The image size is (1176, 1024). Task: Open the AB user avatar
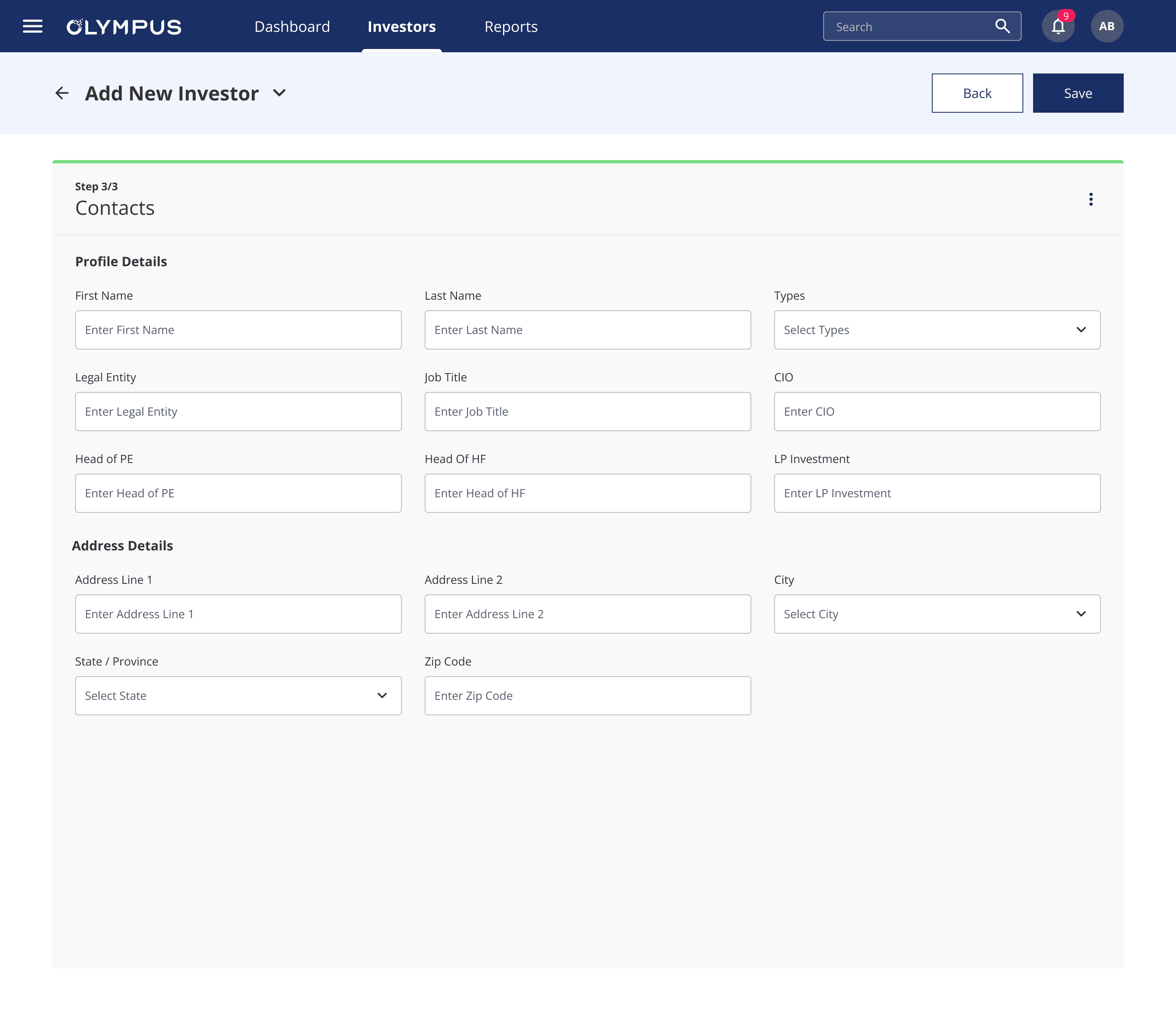pos(1106,26)
